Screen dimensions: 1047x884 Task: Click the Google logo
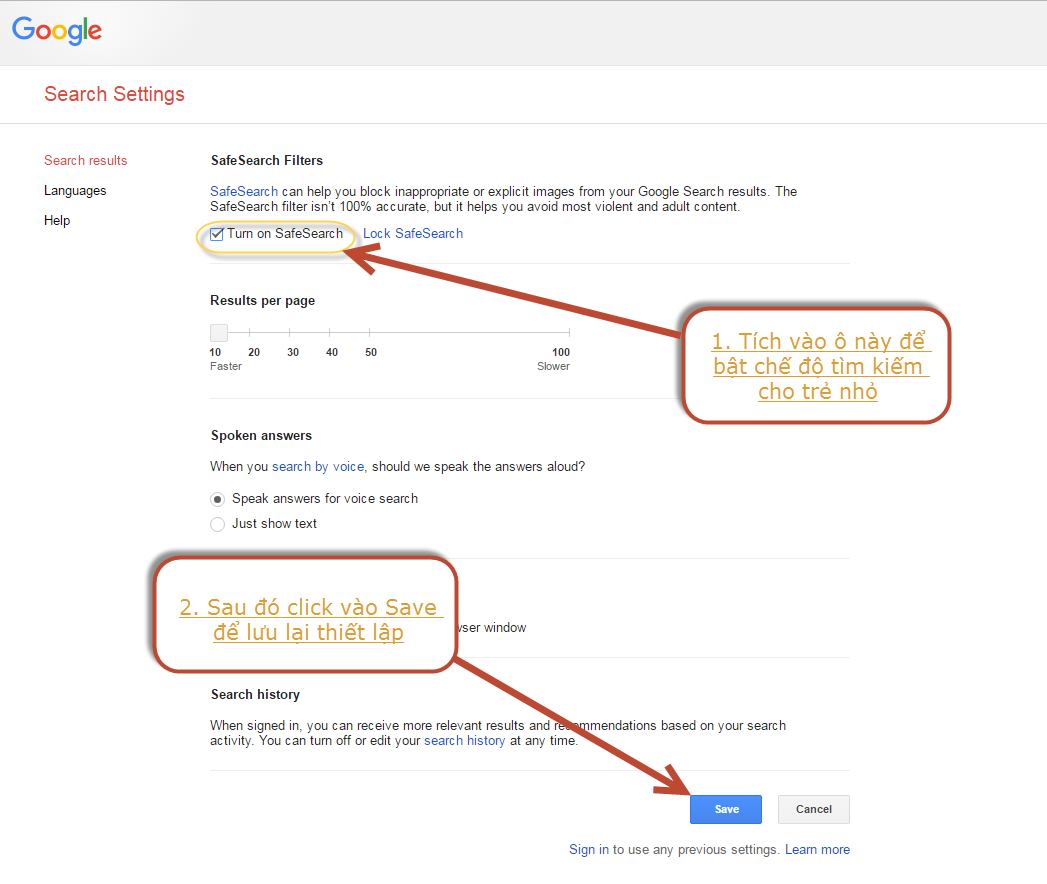coord(57,30)
